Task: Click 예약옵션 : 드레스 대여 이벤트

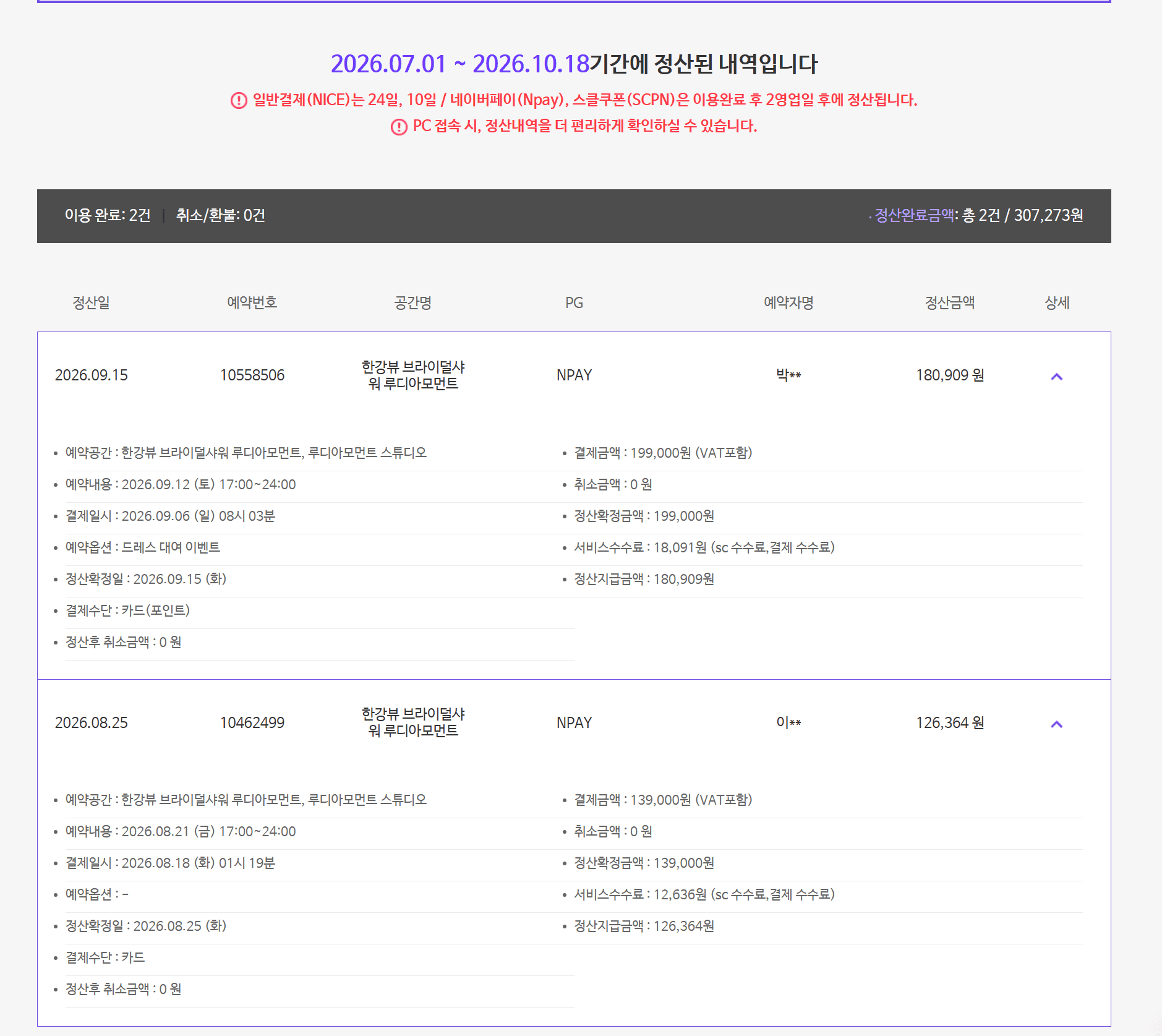Action: tap(143, 547)
